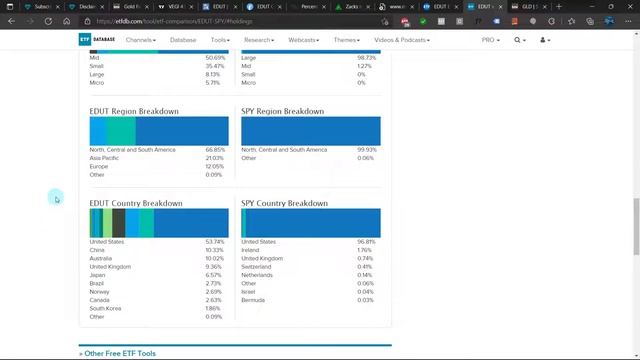This screenshot has height=360, width=640.
Task: Open the Other Free ETF Tools link
Action: pyautogui.click(x=120, y=353)
